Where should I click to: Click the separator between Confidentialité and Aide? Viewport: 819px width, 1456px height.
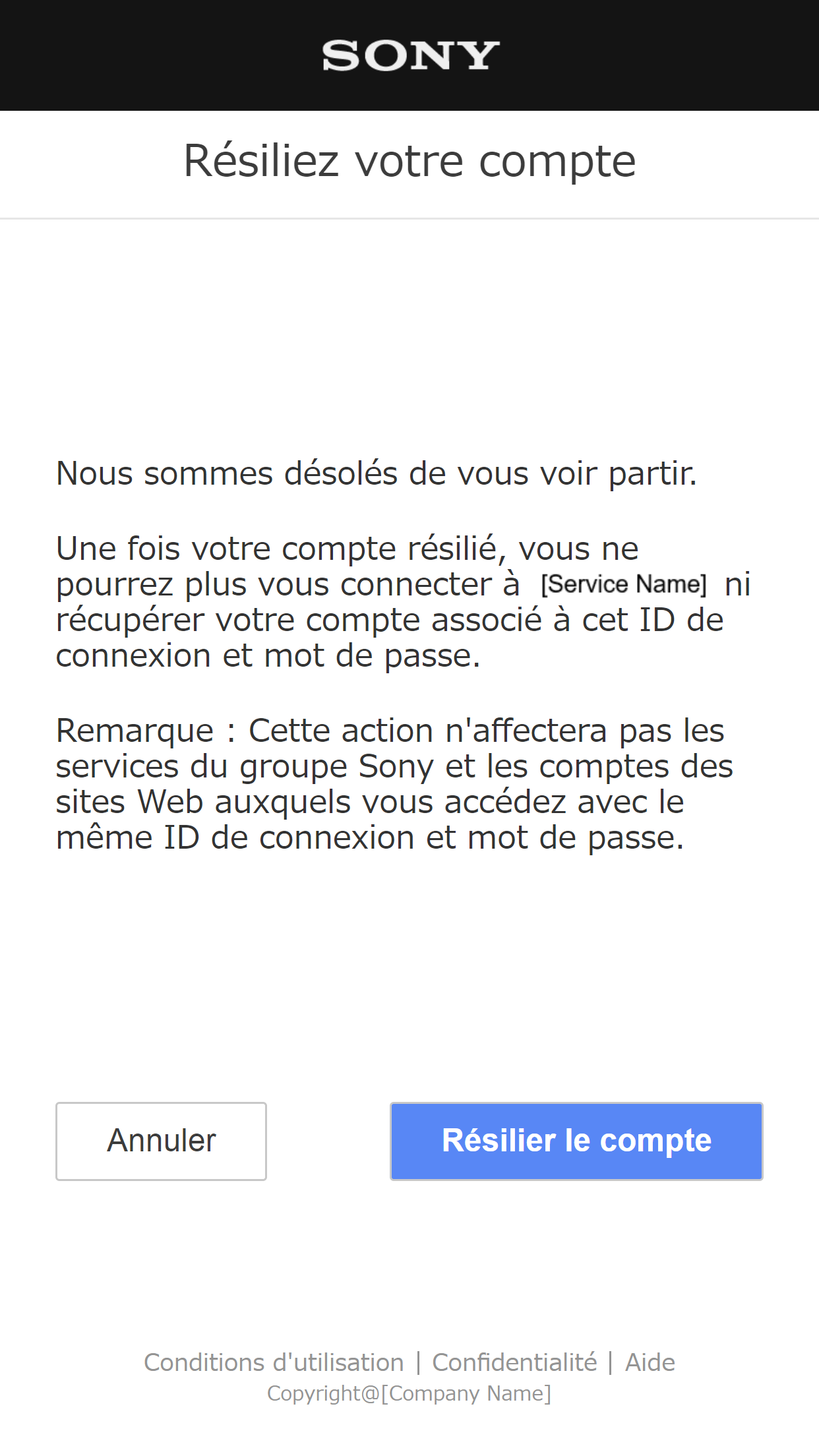coord(611,1362)
